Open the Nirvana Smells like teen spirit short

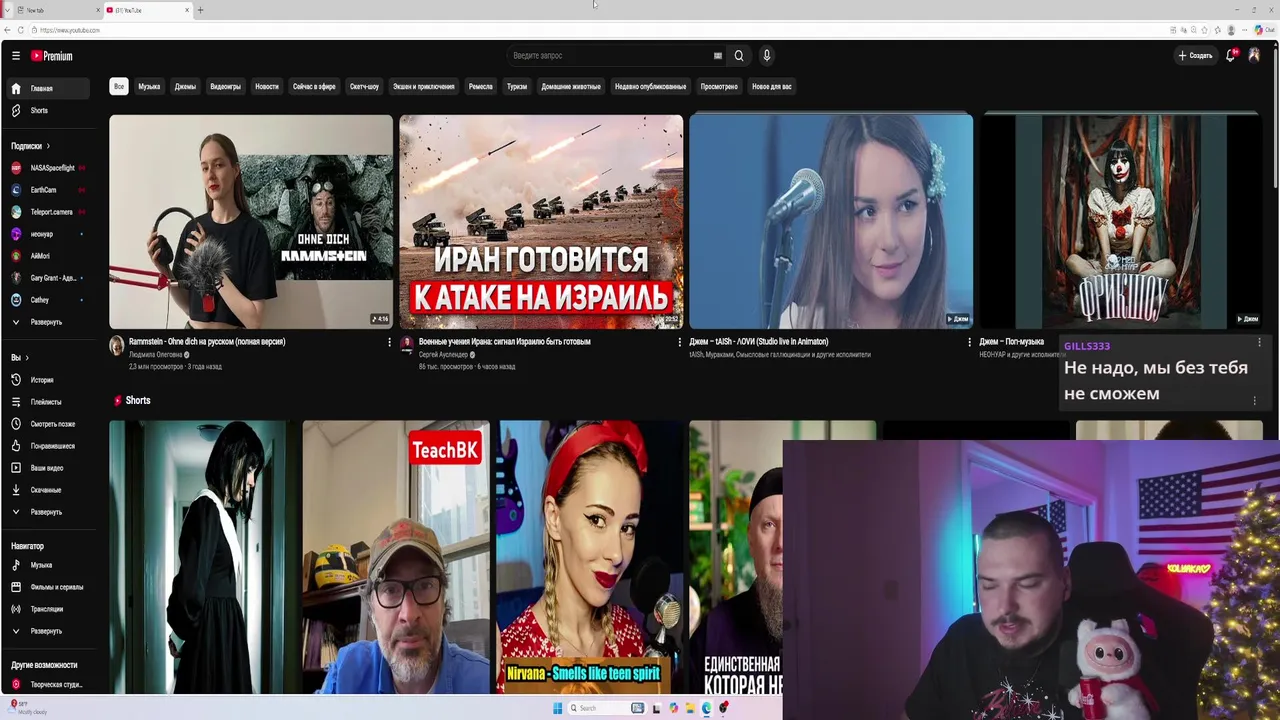(589, 557)
